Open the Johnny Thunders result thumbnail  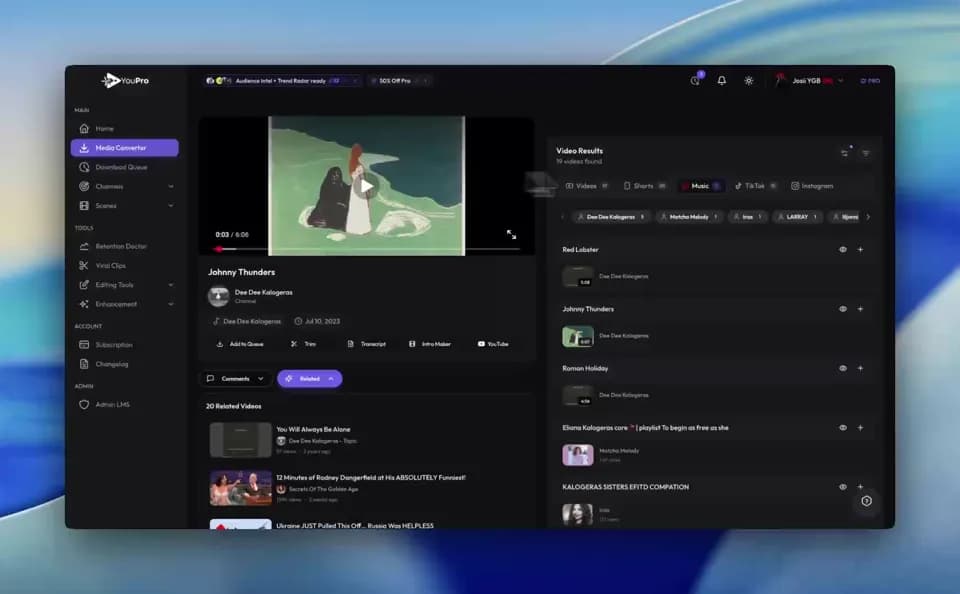point(578,337)
